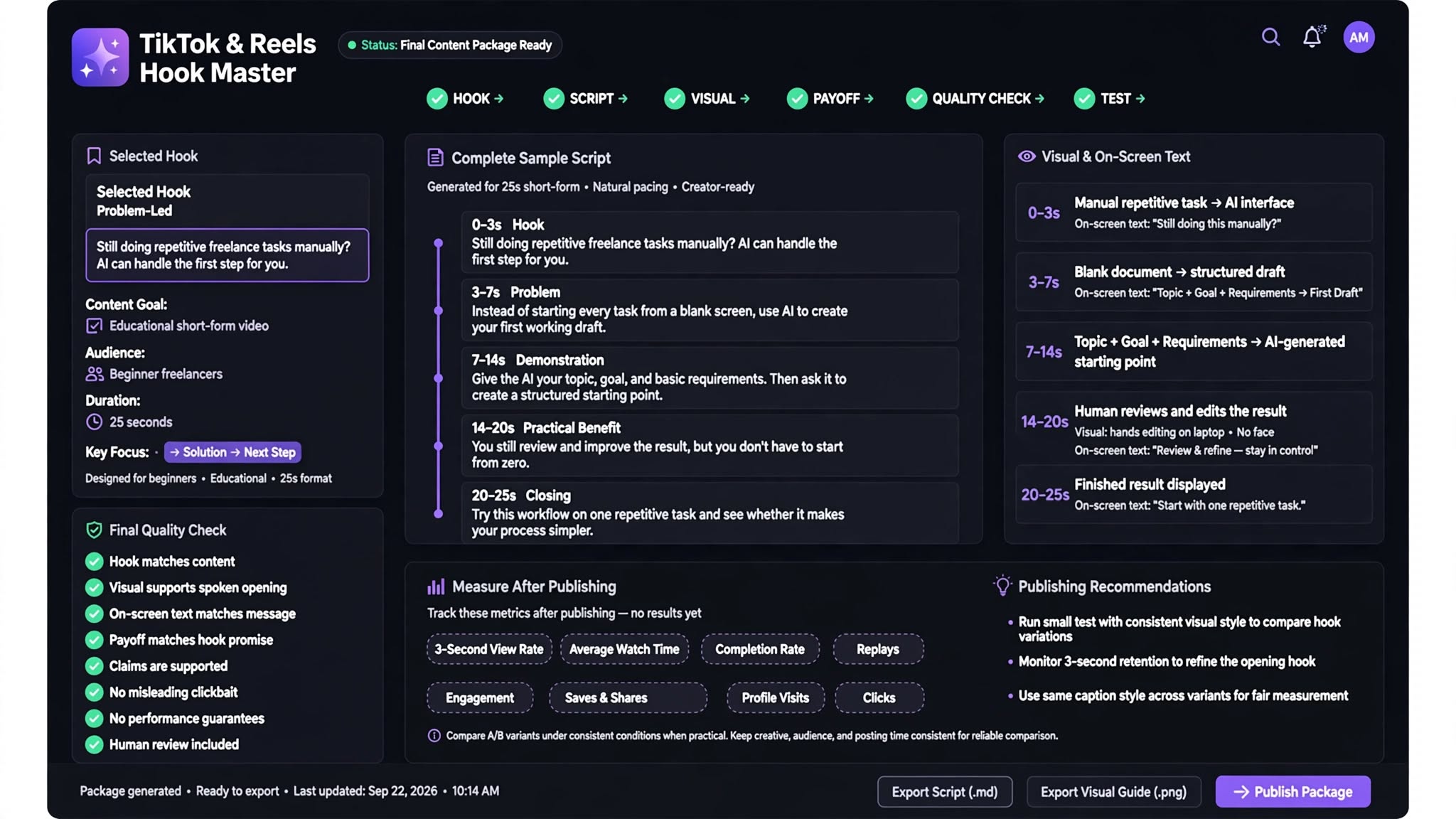The width and height of the screenshot is (1456, 819).
Task: Select the 3-Second View Rate metric chip
Action: pos(489,649)
